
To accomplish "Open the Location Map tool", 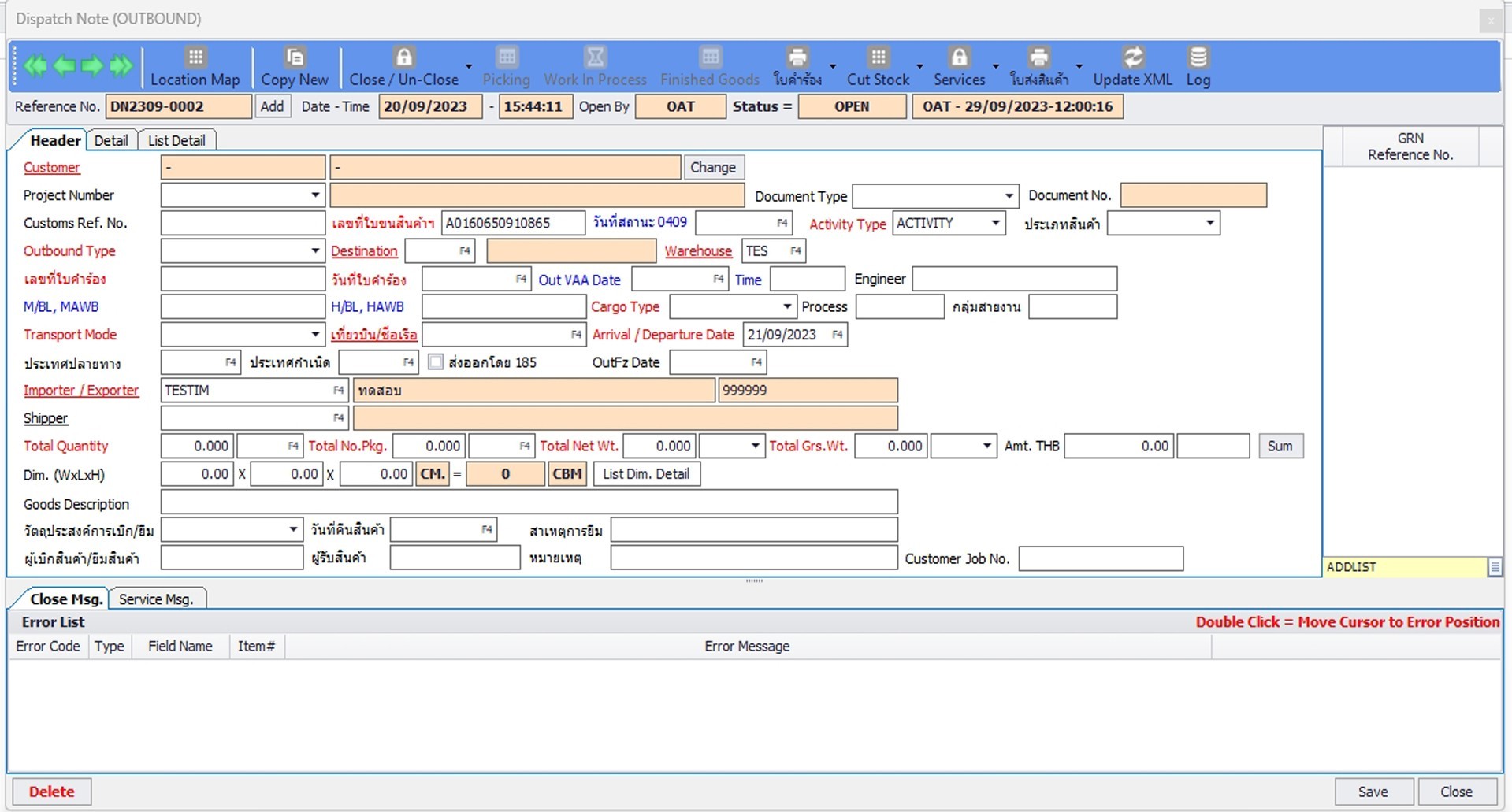I will click(x=194, y=66).
